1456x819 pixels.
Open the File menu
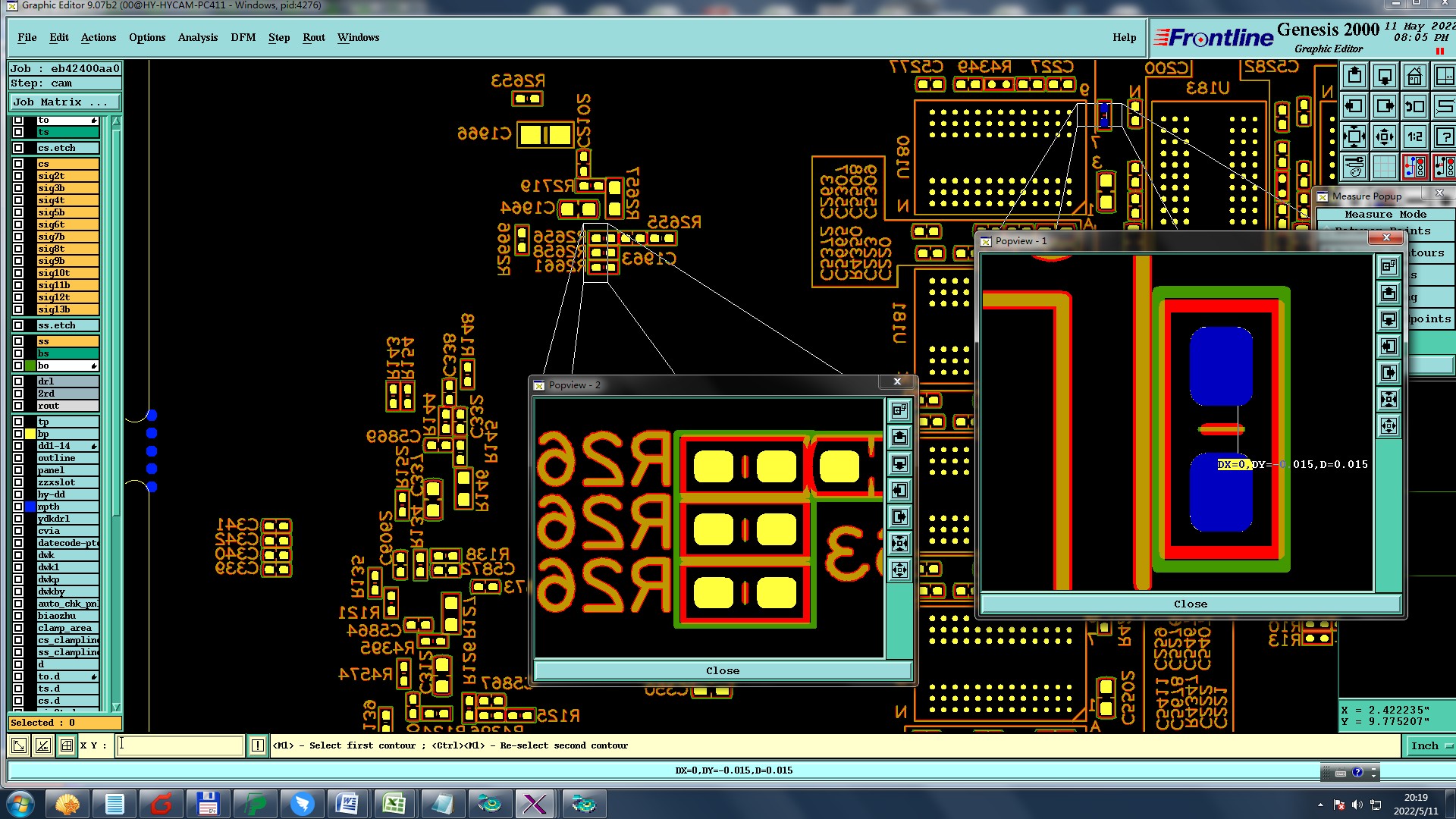(27, 37)
